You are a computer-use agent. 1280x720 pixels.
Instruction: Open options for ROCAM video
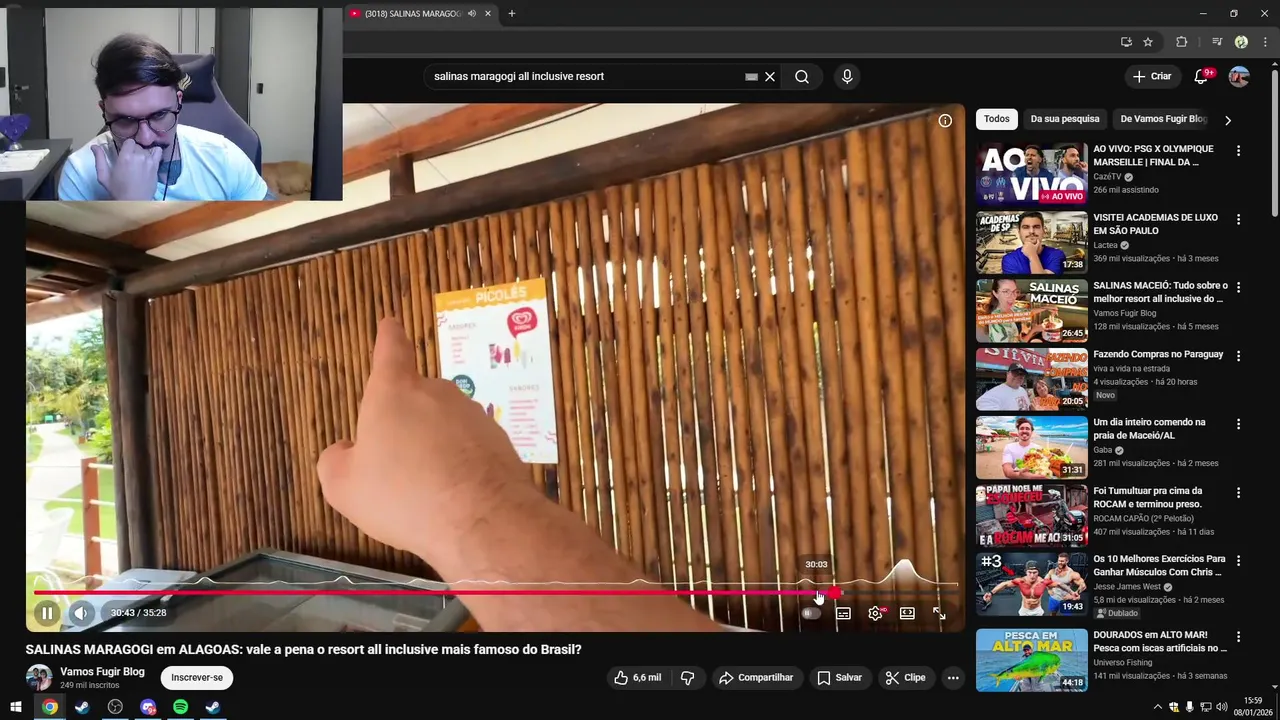point(1238,493)
